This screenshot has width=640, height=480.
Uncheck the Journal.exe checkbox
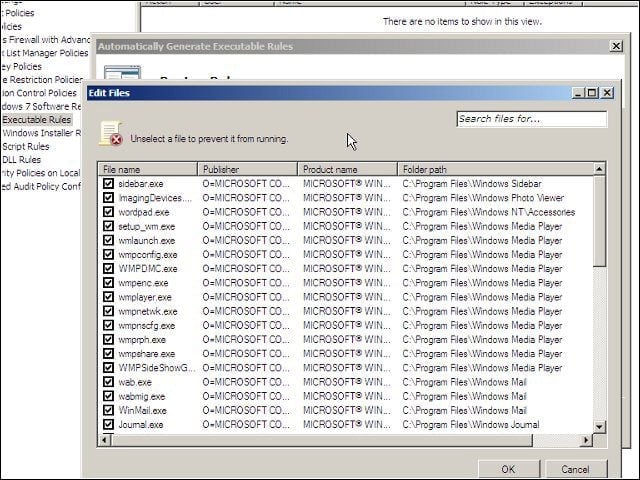point(108,424)
